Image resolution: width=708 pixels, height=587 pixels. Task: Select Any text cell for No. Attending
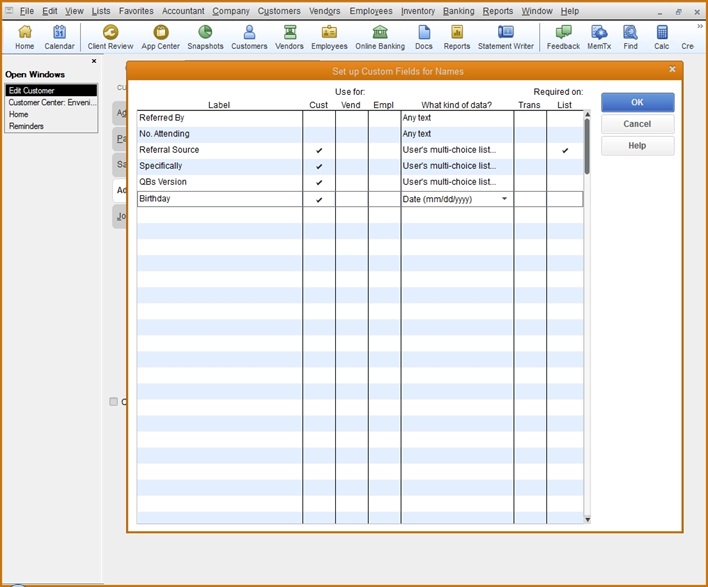tap(457, 134)
